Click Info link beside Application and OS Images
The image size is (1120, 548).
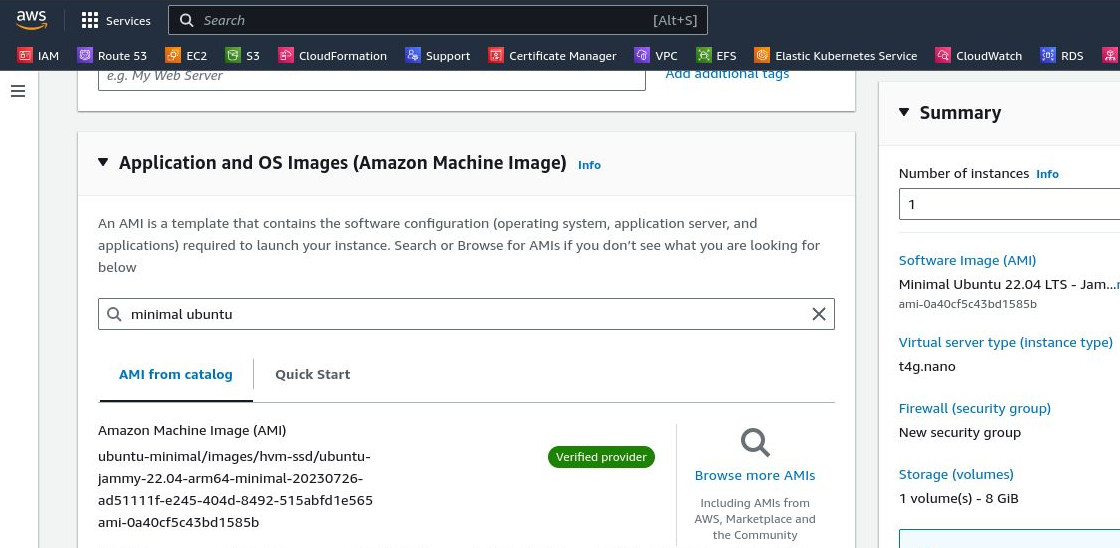click(589, 165)
